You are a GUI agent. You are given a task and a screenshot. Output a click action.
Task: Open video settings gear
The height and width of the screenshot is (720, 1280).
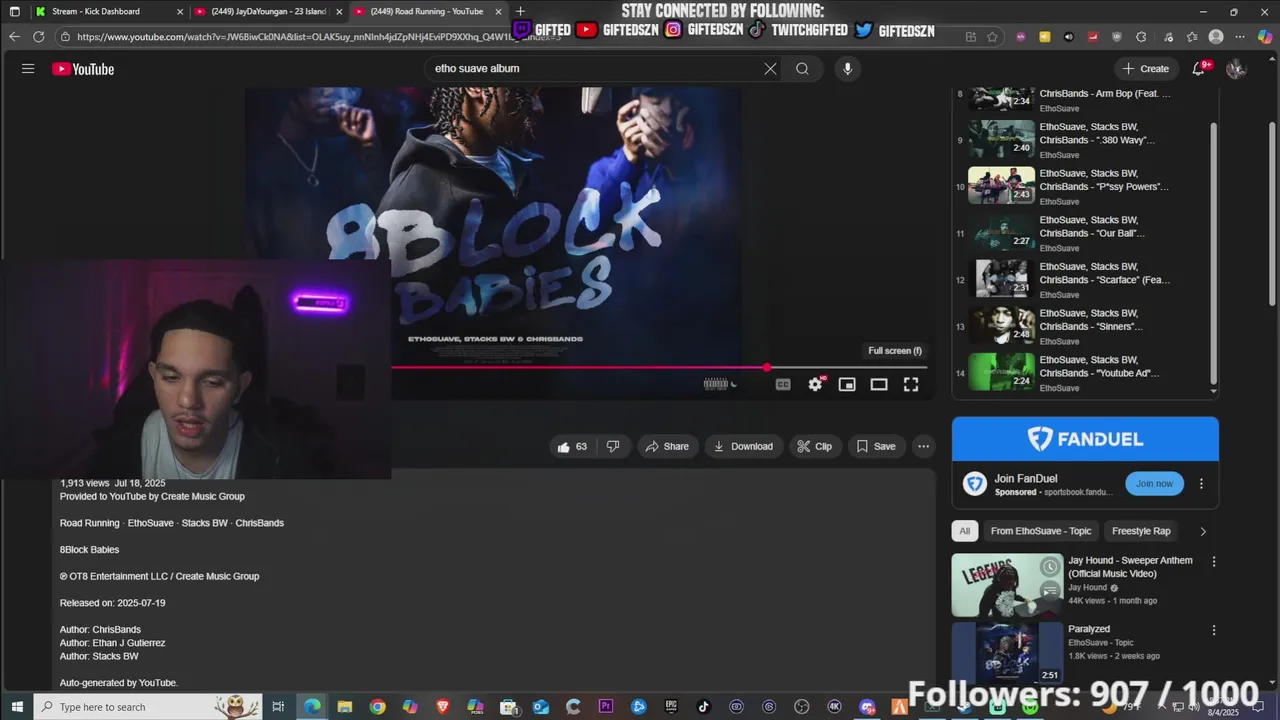tap(816, 384)
